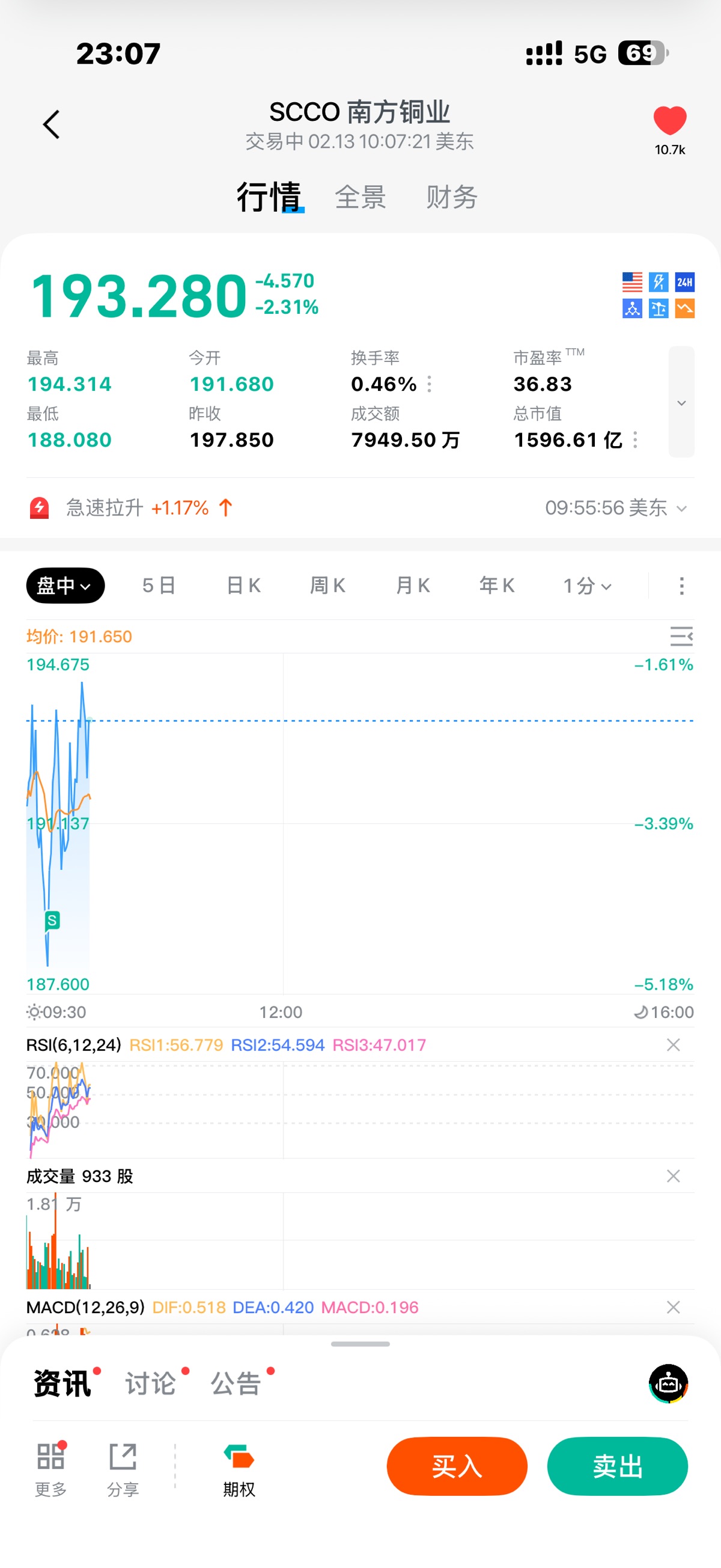
Task: Tap the back arrow icon
Action: [x=52, y=125]
